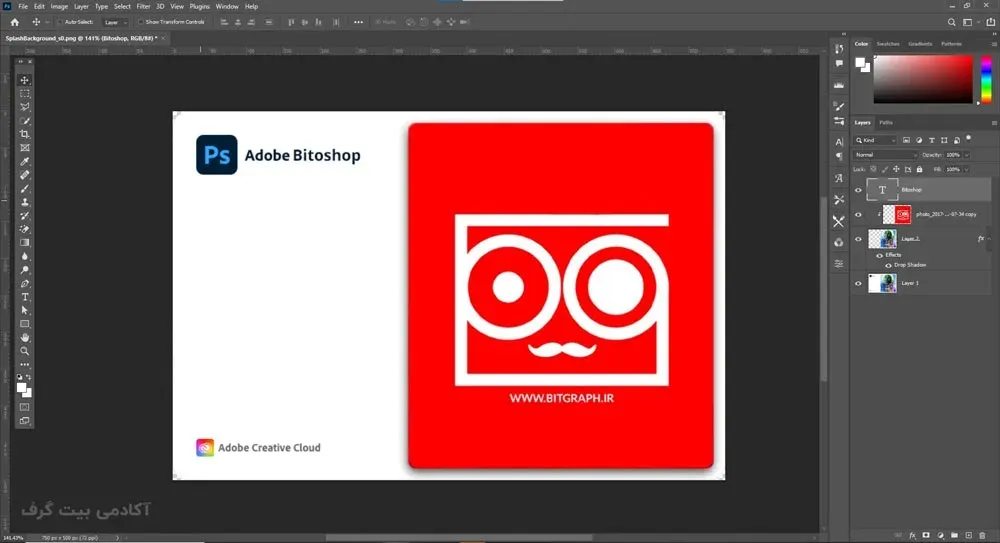The width and height of the screenshot is (1000, 543).
Task: Click toolbox foreground color swatch
Action: pos(21,387)
